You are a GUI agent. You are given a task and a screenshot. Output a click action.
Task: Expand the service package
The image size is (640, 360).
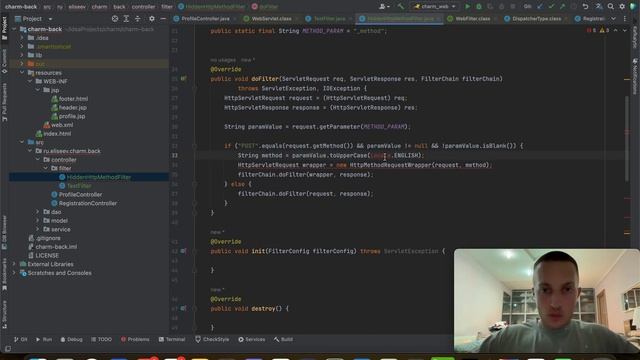click(38, 229)
